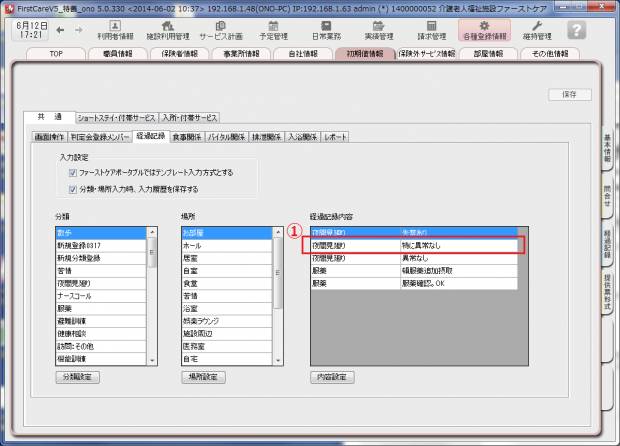The width and height of the screenshot is (620, 446).
Task: Open the help question mark icon
Action: 576,30
